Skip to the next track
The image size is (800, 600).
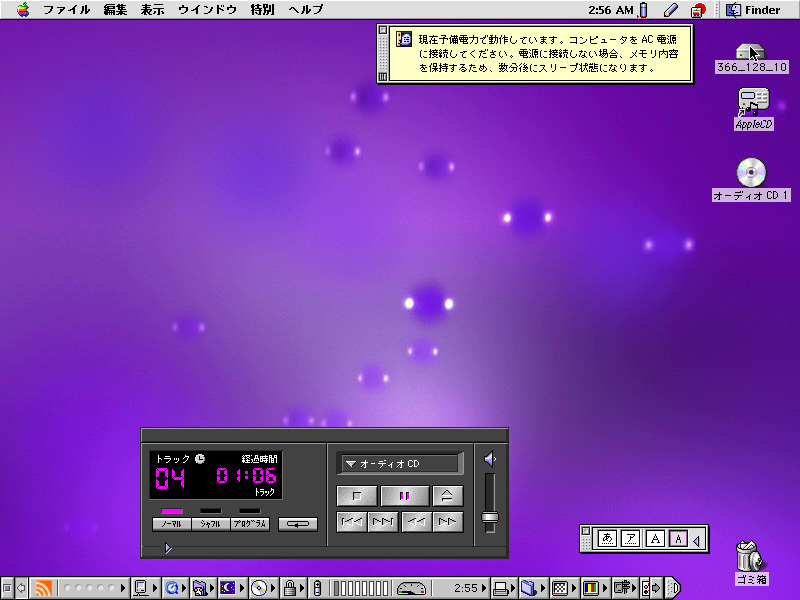[382, 522]
